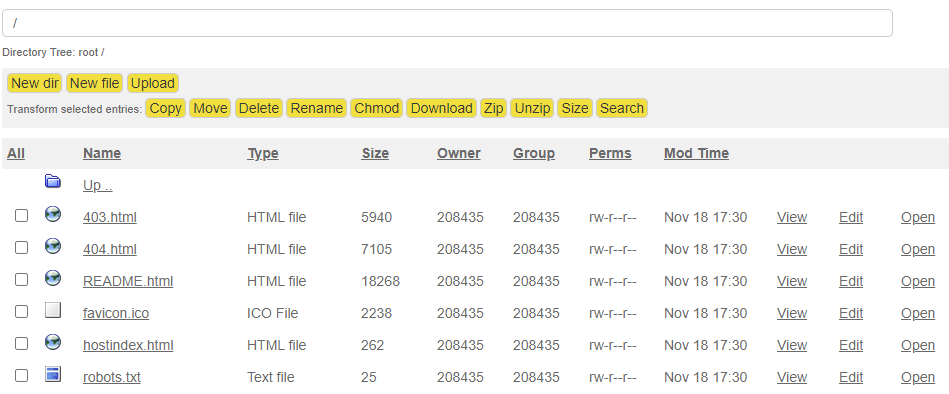This screenshot has width=949, height=394.
Task: Click the New file button
Action: click(94, 83)
